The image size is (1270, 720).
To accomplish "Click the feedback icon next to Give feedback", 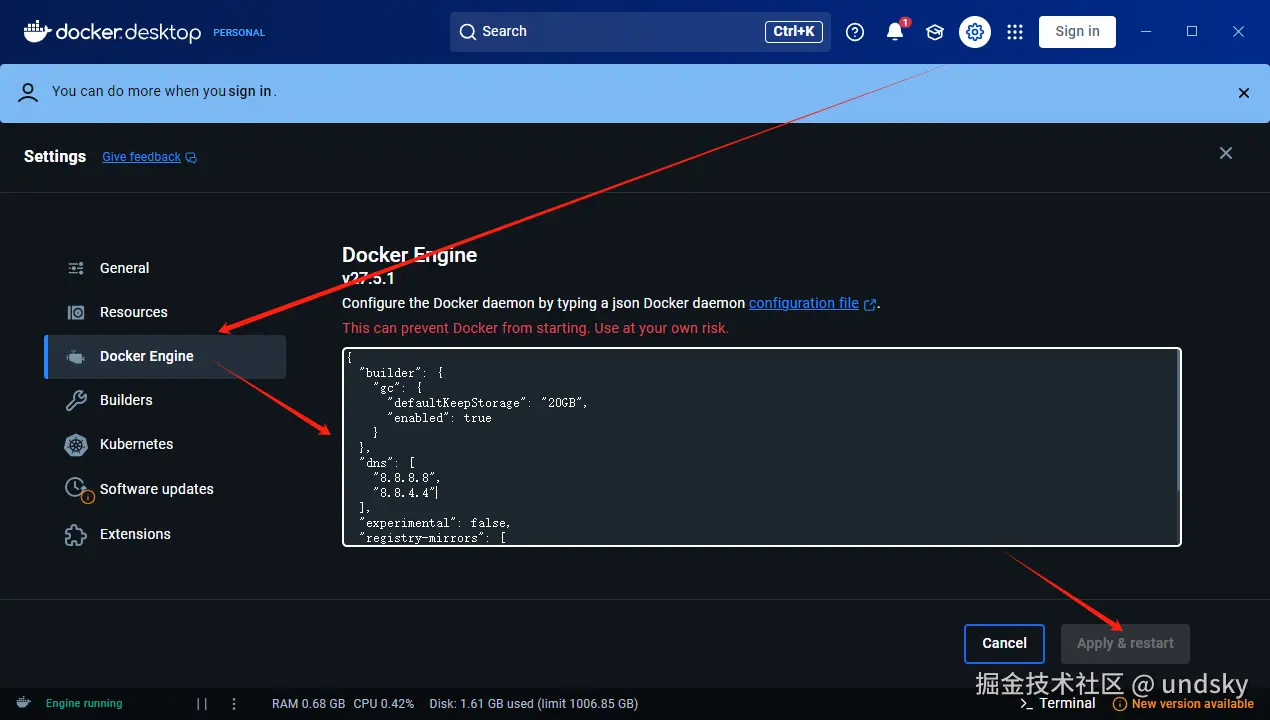I will (x=191, y=157).
